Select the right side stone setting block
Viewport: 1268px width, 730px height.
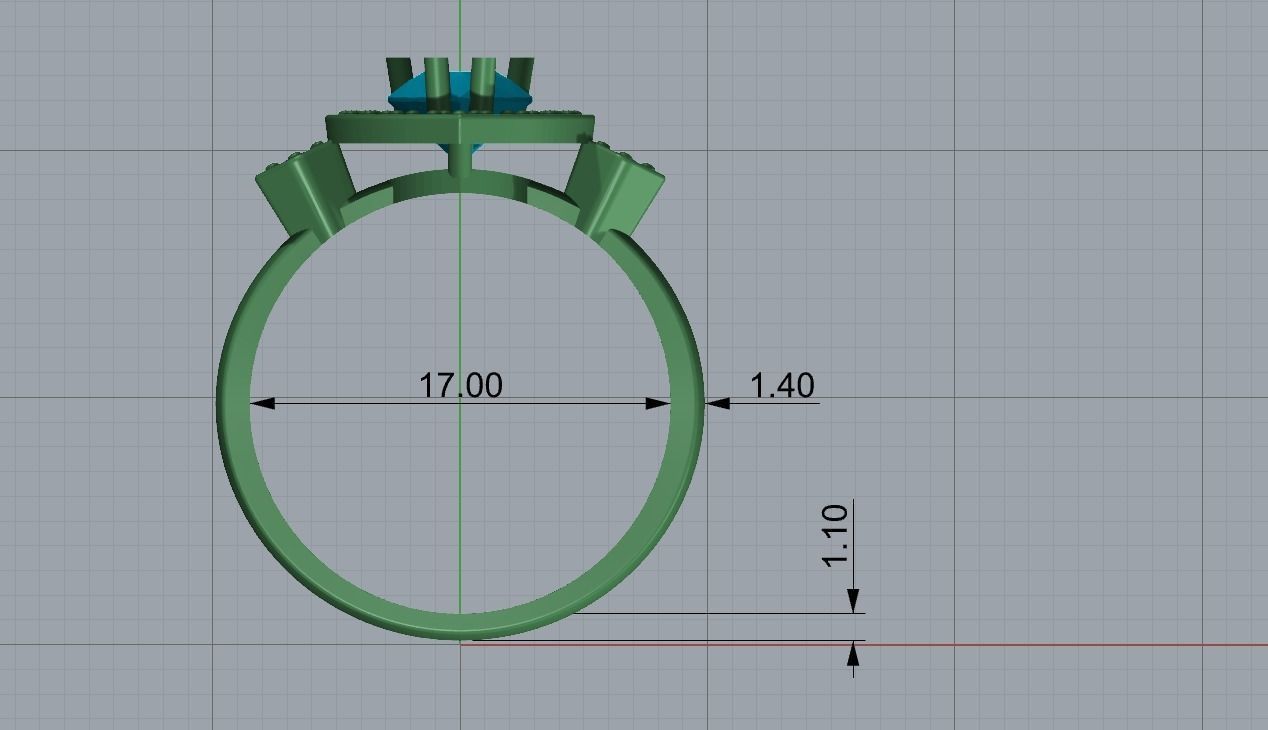(614, 188)
